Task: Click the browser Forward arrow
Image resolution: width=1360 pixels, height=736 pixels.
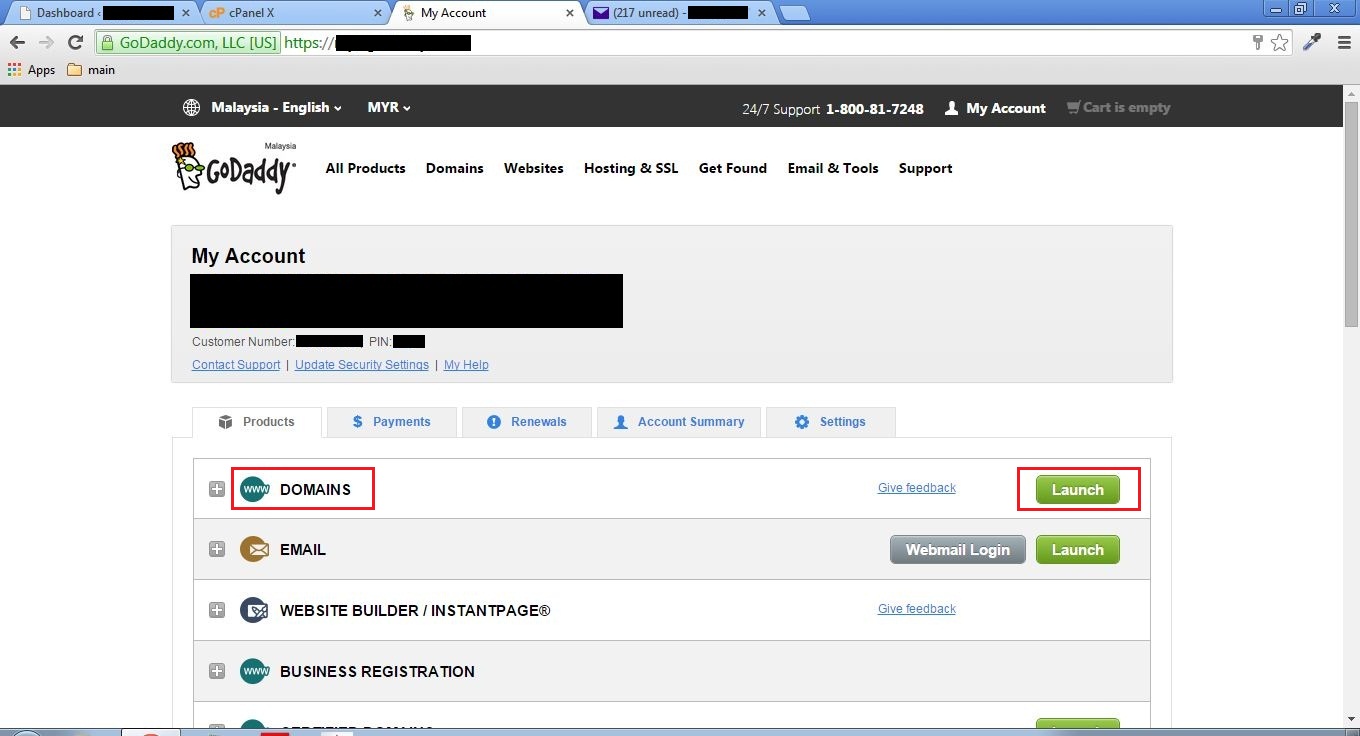Action: coord(46,42)
